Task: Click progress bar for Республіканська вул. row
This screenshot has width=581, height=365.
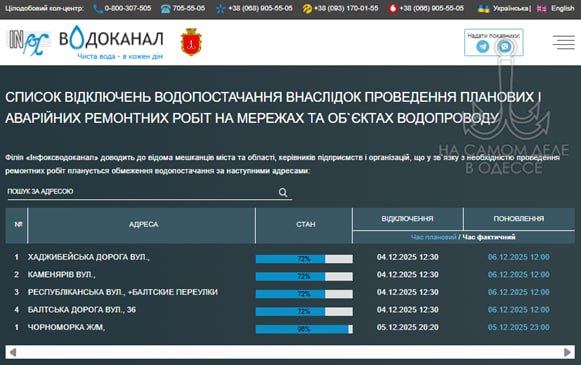Action: [304, 294]
